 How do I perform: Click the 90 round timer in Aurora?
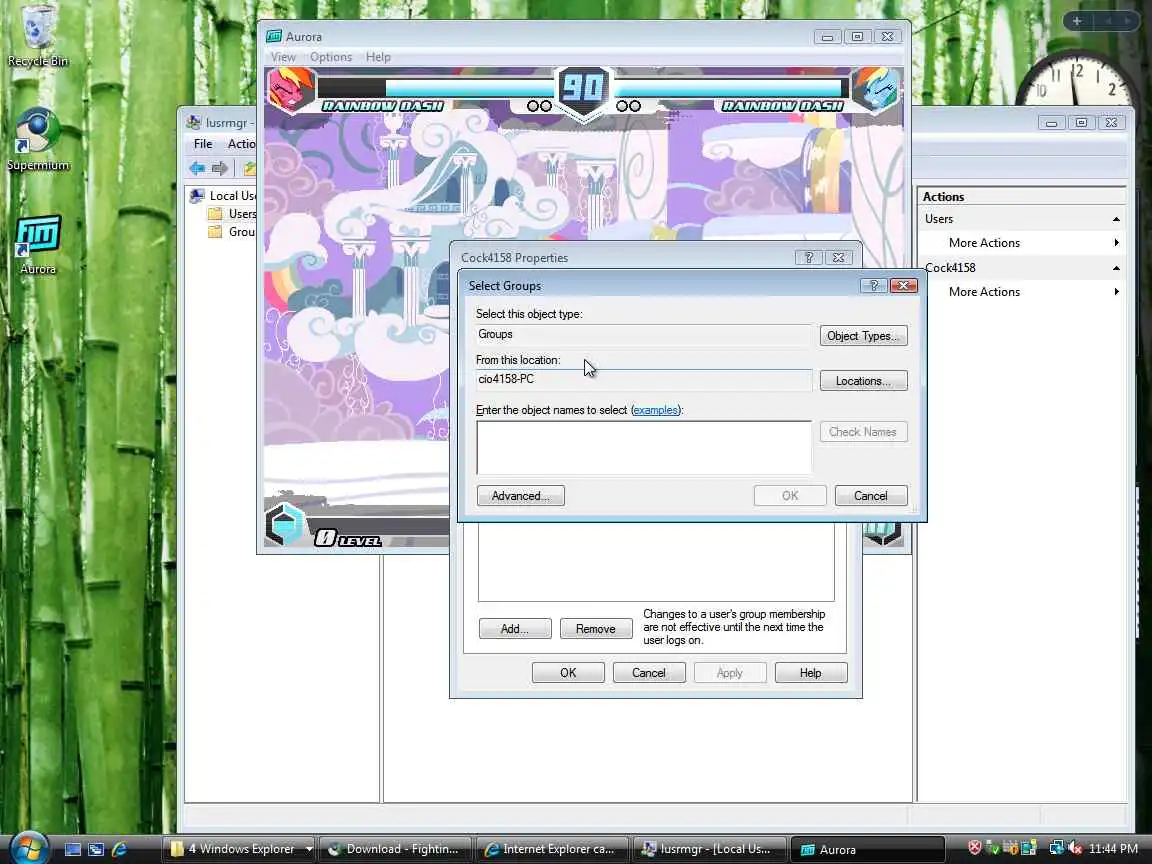(583, 88)
